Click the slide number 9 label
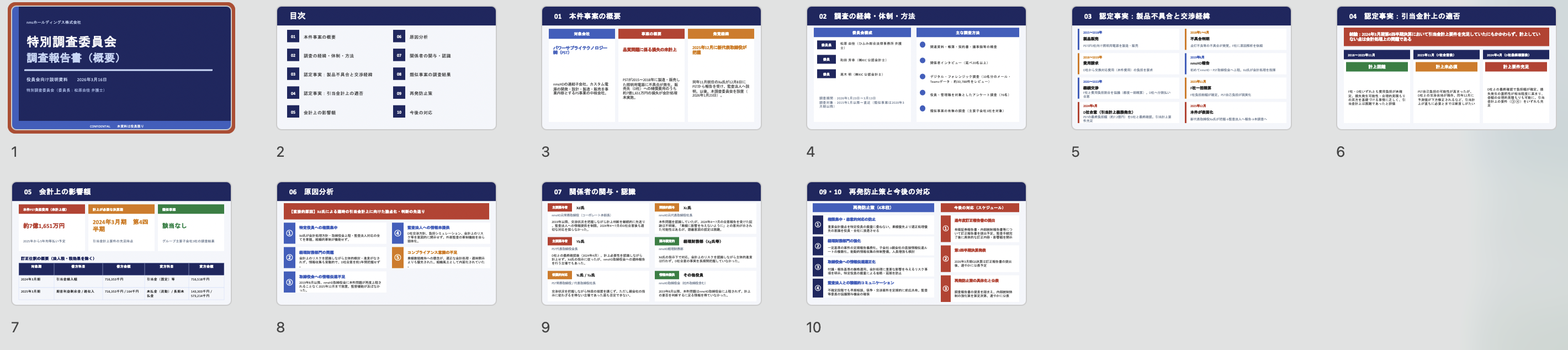Viewport: 1568px width, 350px height. [x=545, y=327]
